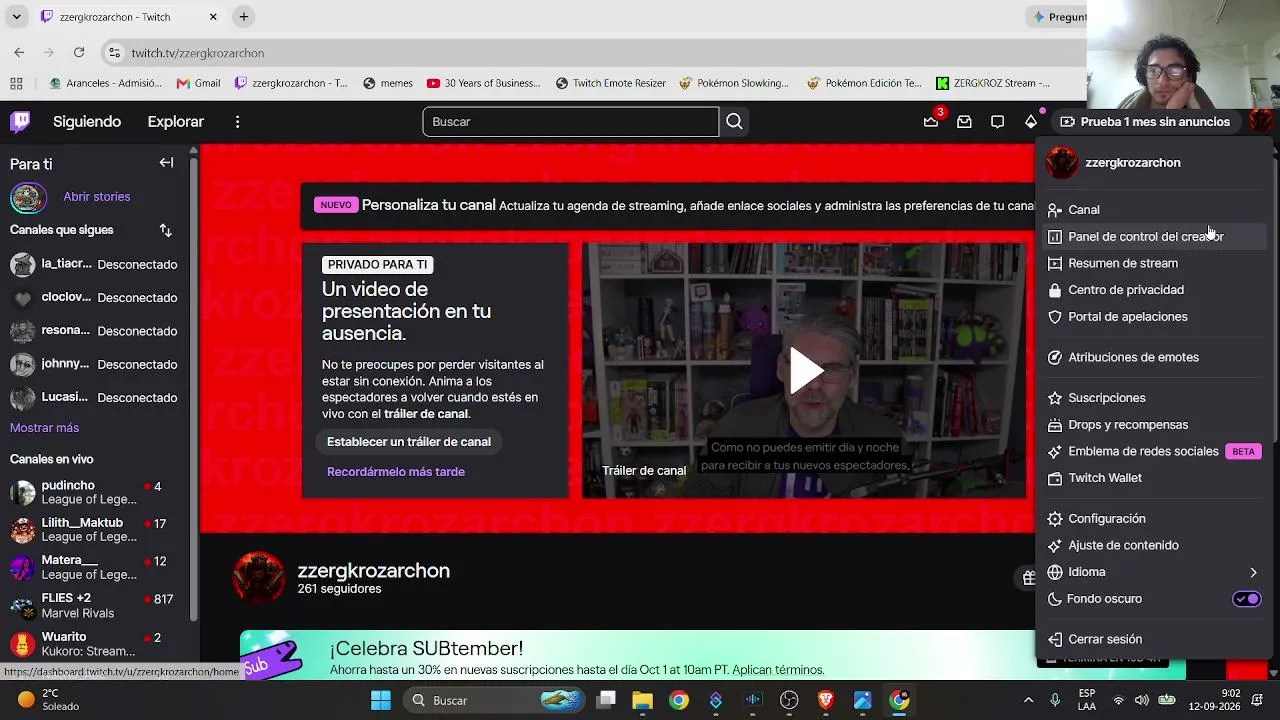1280x720 pixels.
Task: Open Prime loot crown icon
Action: [931, 122]
